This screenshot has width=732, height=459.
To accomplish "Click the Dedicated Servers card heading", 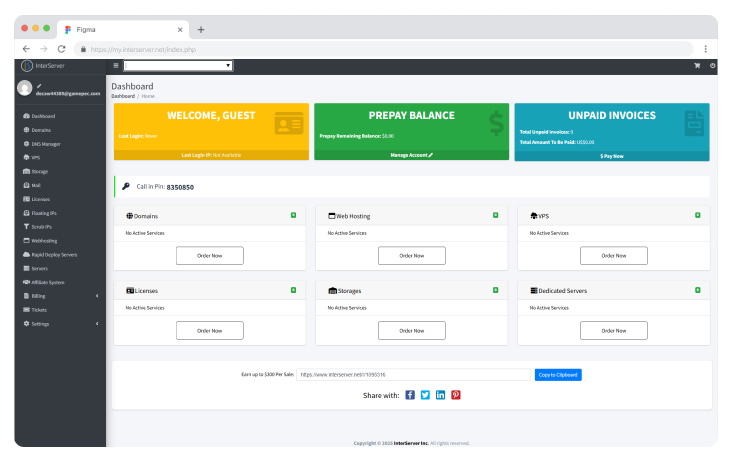I will [559, 291].
